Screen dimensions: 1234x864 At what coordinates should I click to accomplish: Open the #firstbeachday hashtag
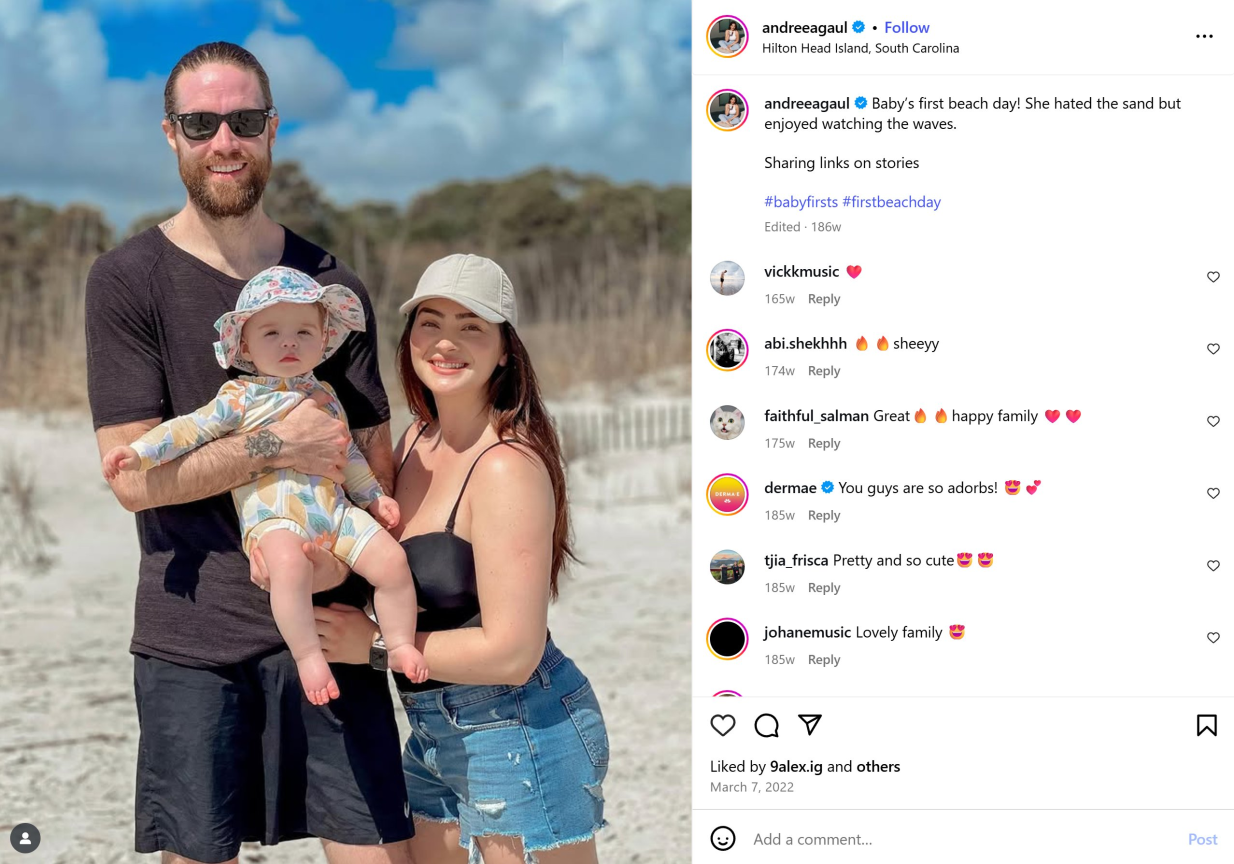(x=892, y=201)
